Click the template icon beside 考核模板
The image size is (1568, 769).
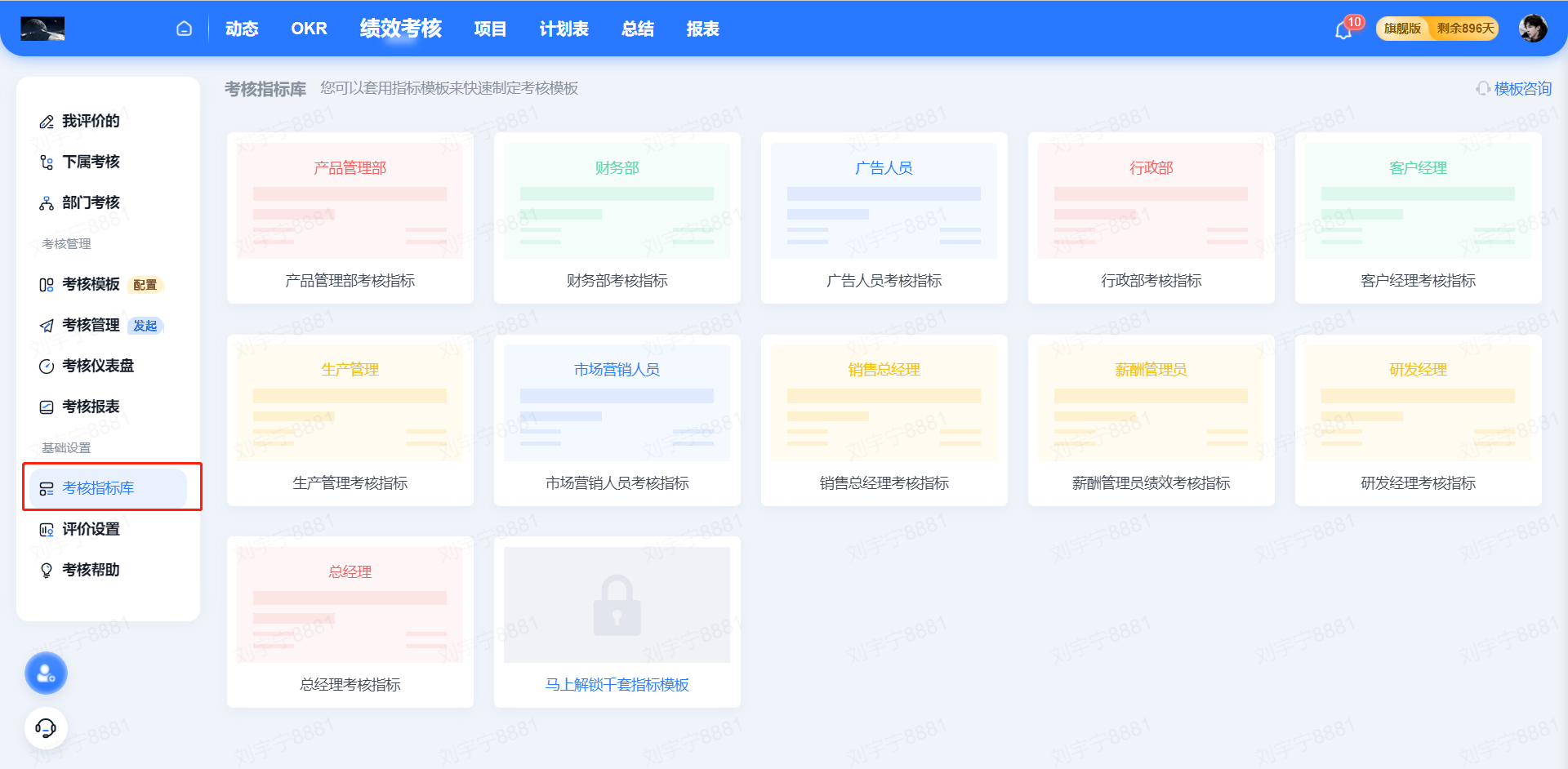pyautogui.click(x=47, y=285)
